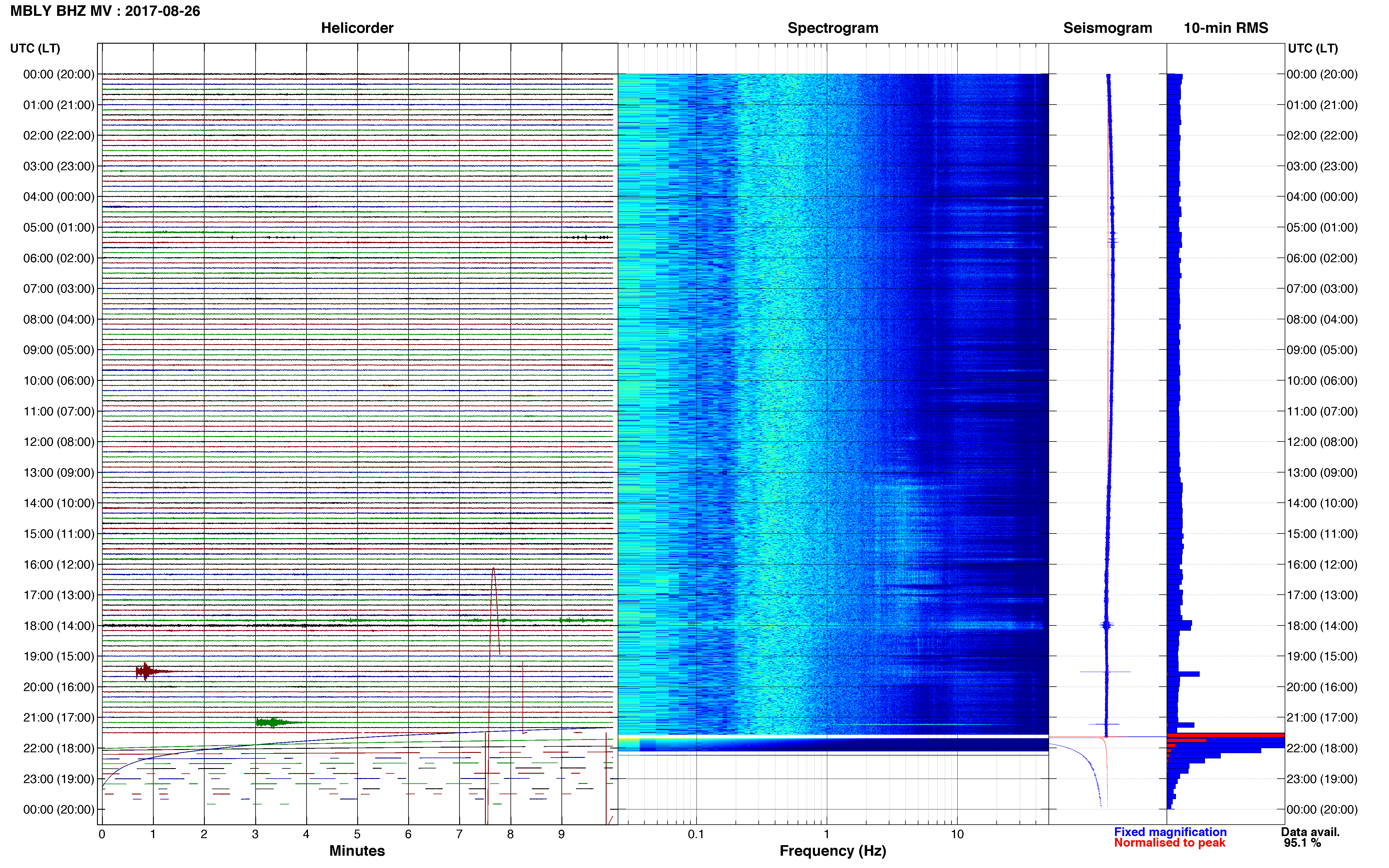Click left time label '00:00 (20:00)' at top

59,74
